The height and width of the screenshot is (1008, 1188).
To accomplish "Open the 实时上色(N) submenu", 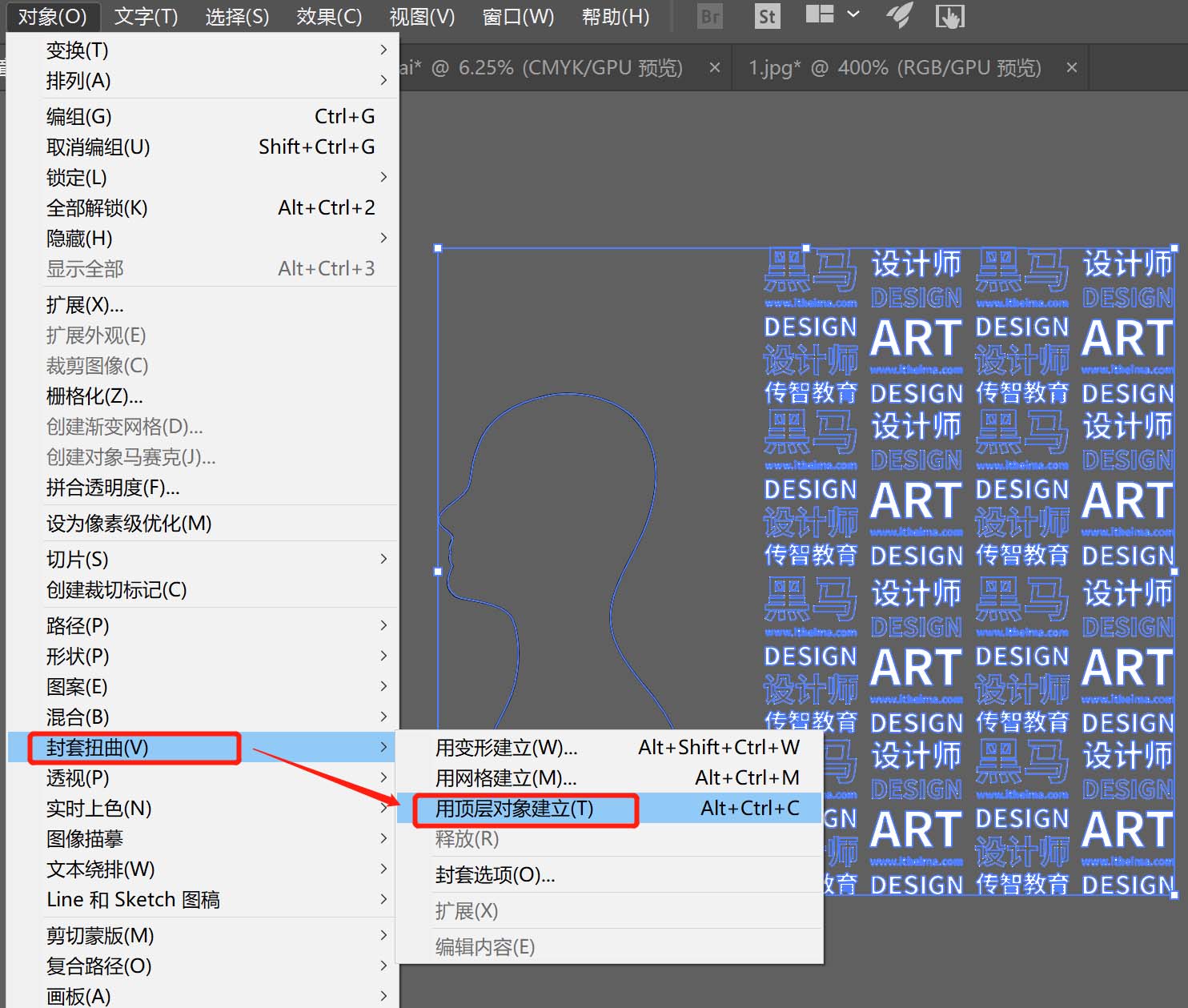I will (203, 808).
